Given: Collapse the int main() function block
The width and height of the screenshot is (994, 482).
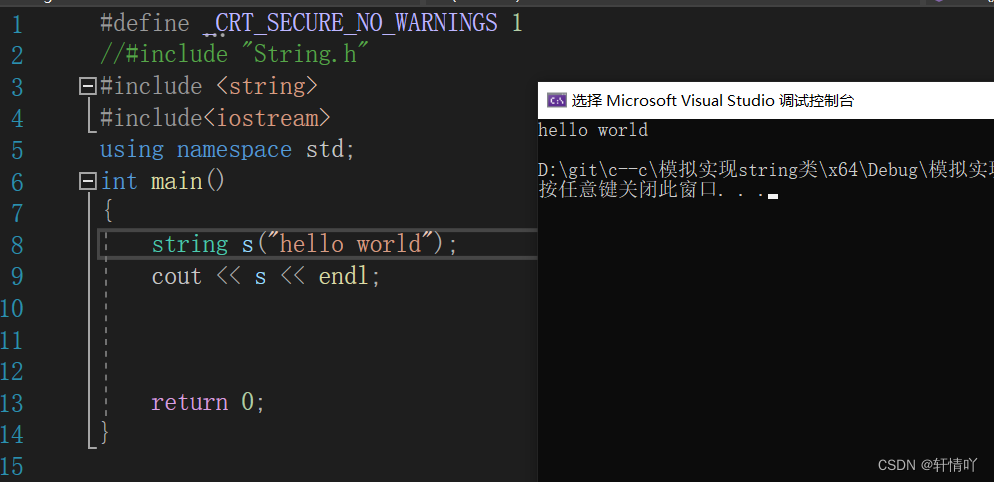Looking at the screenshot, I should (x=87, y=182).
